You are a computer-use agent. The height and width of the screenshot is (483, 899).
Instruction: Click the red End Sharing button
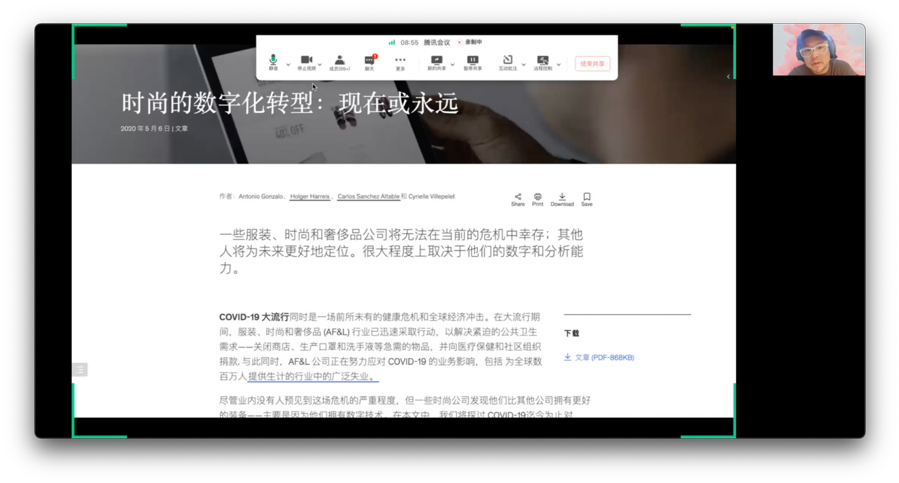592,64
